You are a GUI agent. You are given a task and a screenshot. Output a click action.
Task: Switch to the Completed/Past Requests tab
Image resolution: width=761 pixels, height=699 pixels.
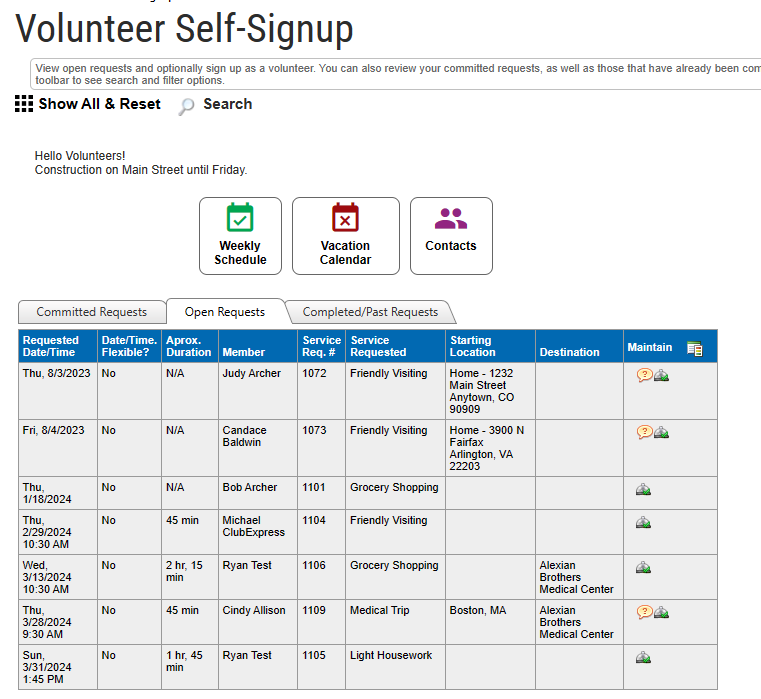[x=370, y=312]
